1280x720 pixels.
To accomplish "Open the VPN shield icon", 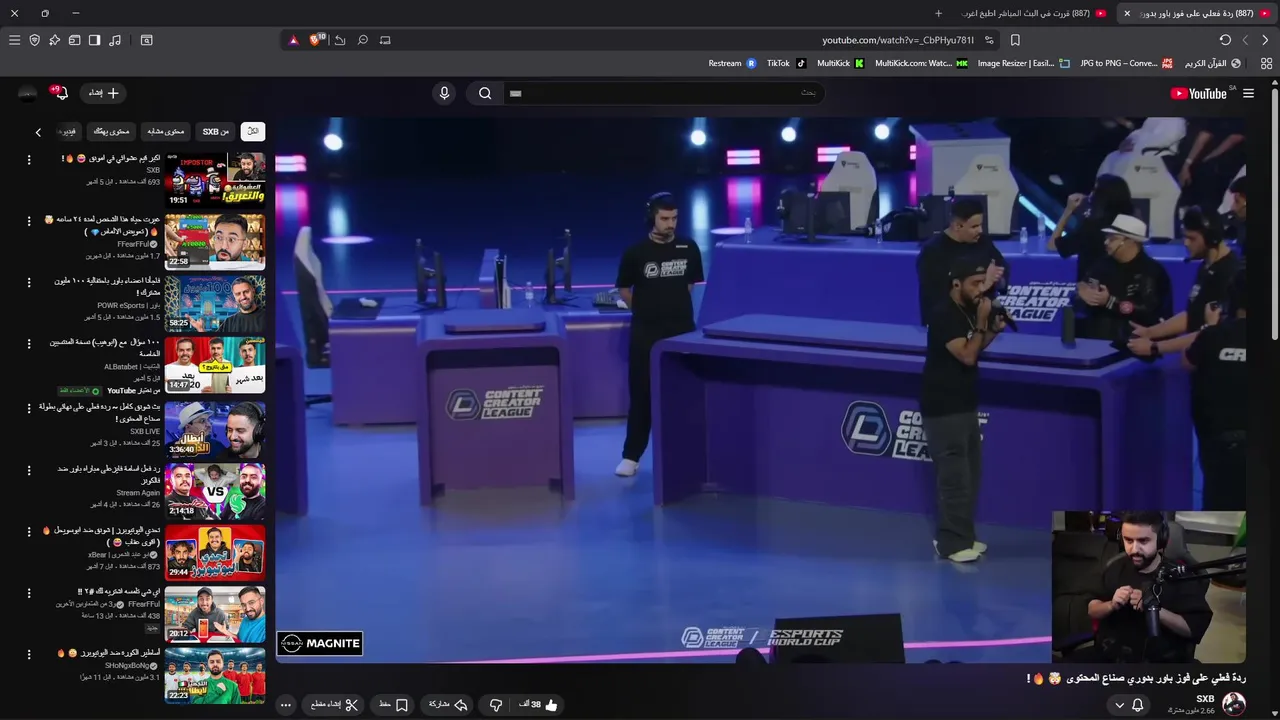I will click(34, 40).
